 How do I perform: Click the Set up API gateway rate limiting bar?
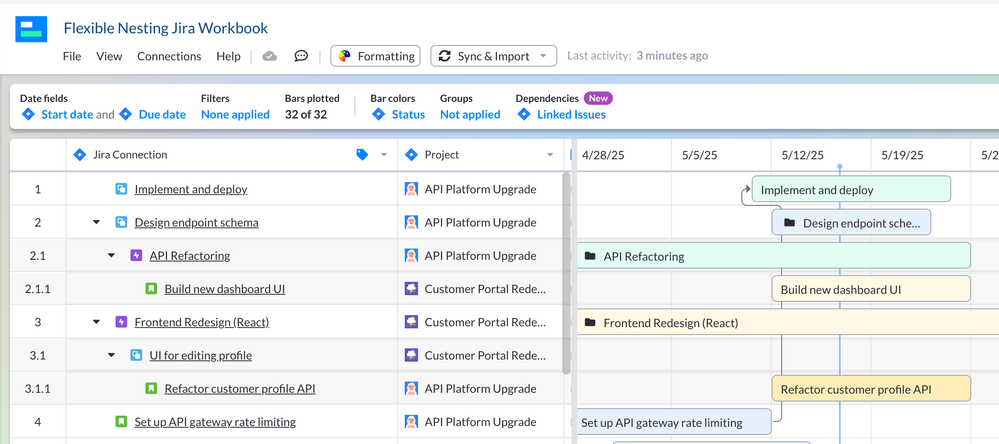point(673,422)
